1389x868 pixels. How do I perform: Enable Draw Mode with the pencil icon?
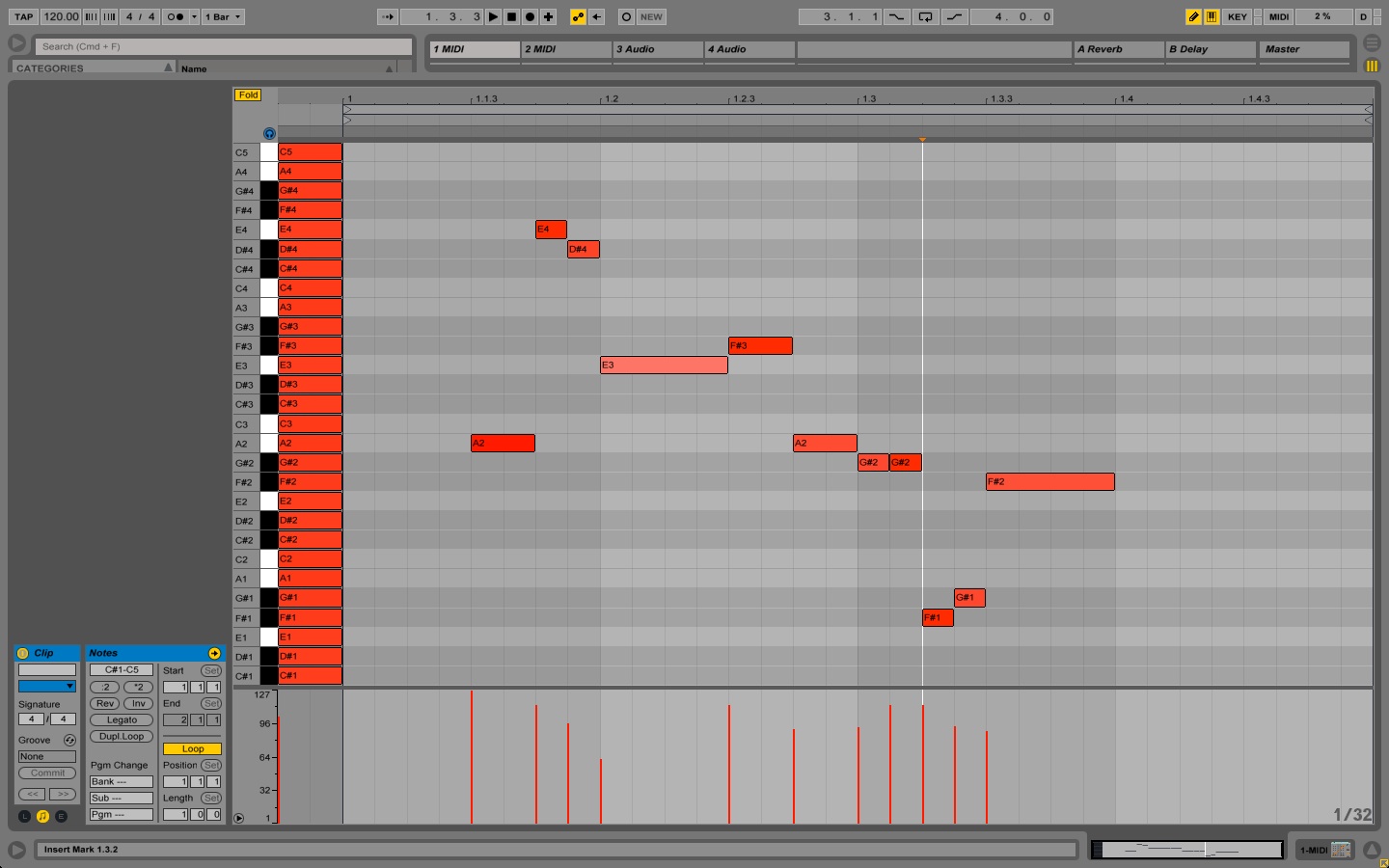point(1193,16)
